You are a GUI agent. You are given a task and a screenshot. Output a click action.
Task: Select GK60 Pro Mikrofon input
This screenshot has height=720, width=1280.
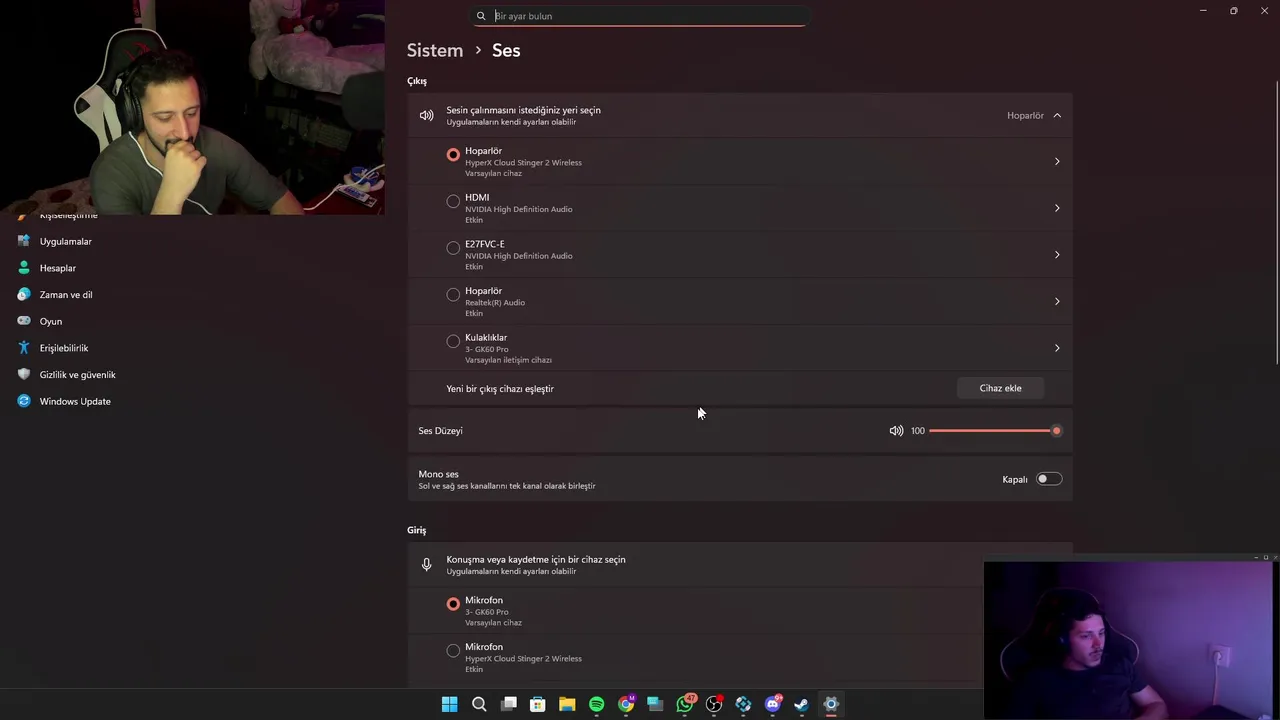(453, 604)
